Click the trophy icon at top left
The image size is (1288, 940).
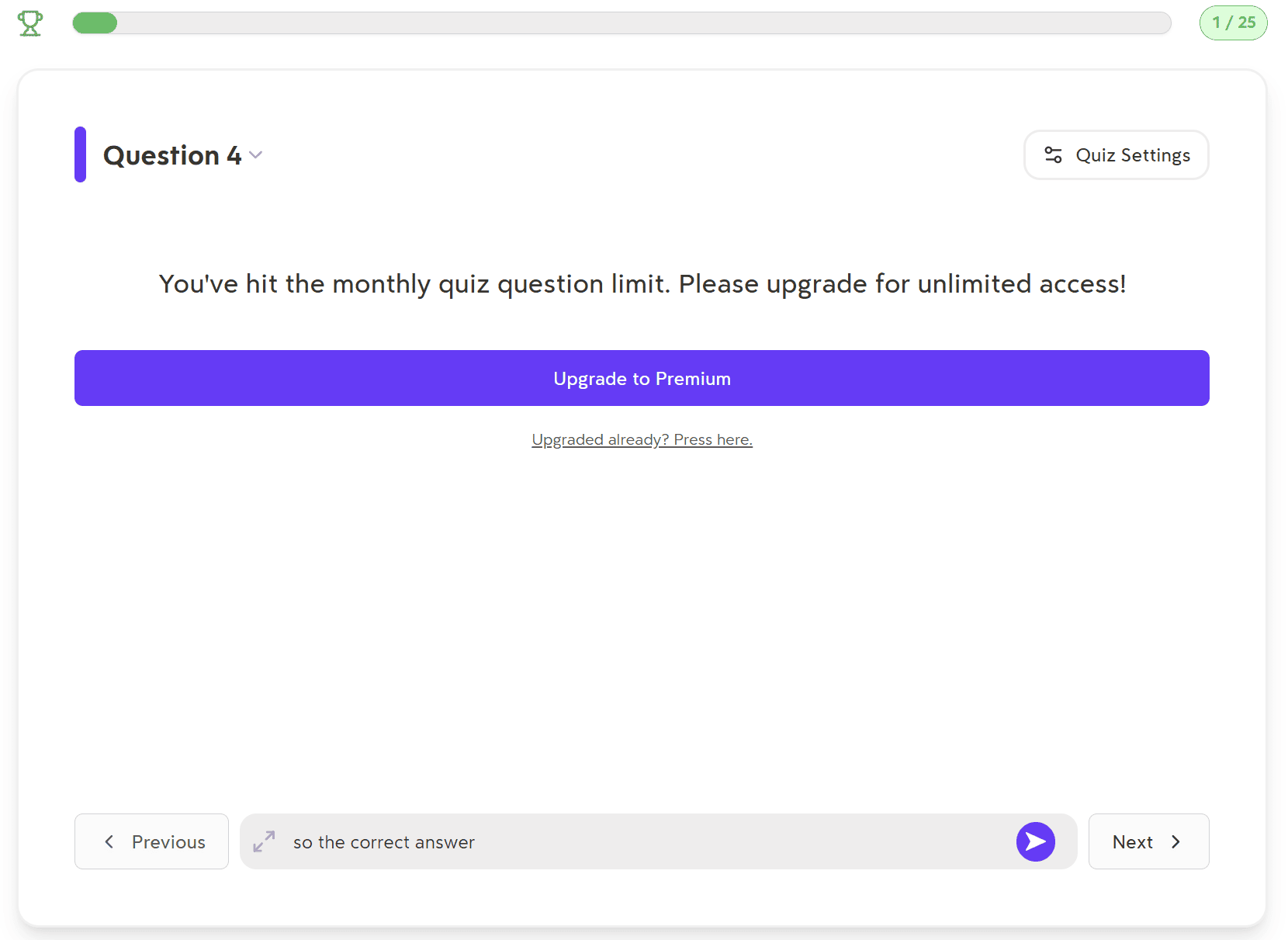(x=30, y=23)
